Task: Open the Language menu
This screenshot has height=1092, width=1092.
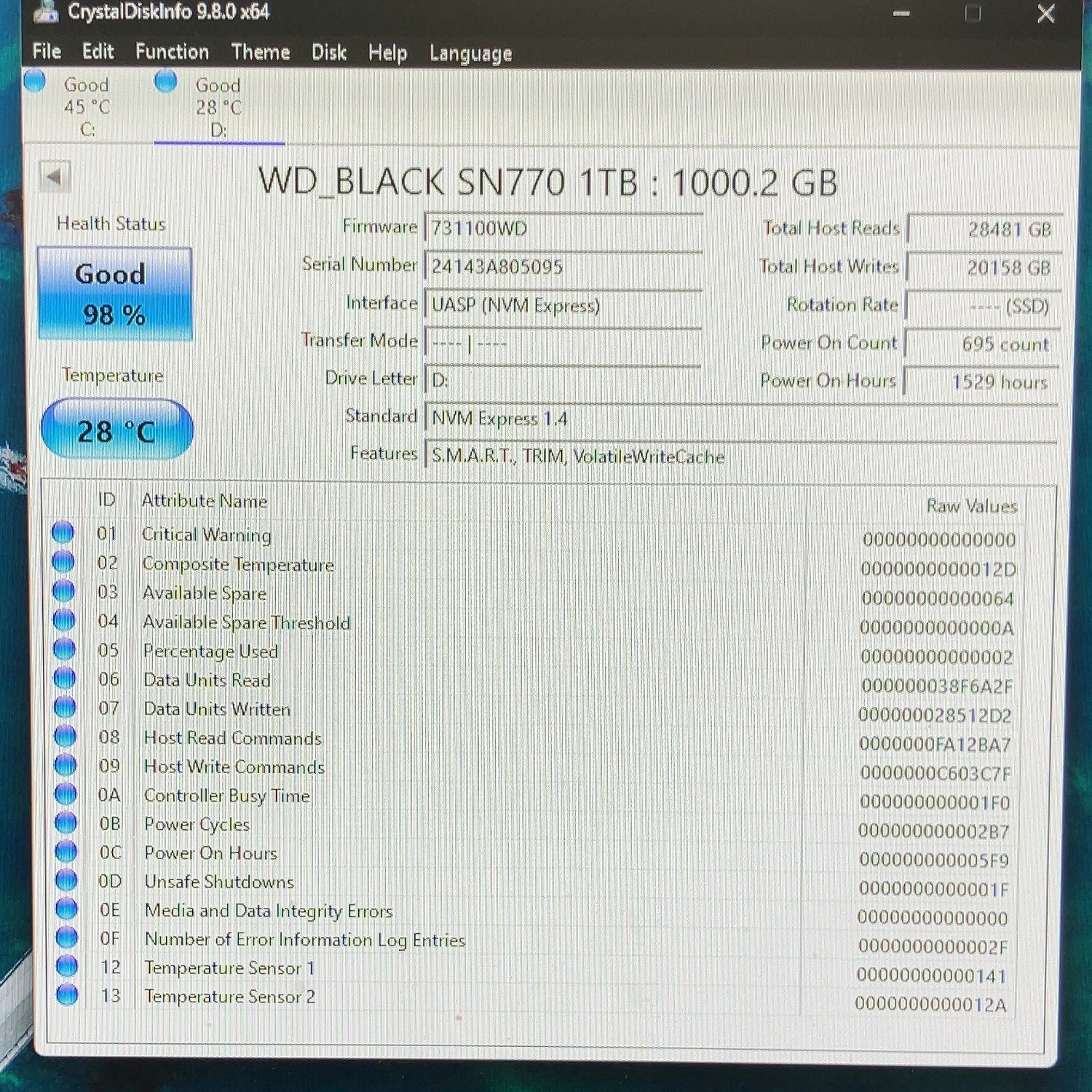Action: (x=470, y=54)
